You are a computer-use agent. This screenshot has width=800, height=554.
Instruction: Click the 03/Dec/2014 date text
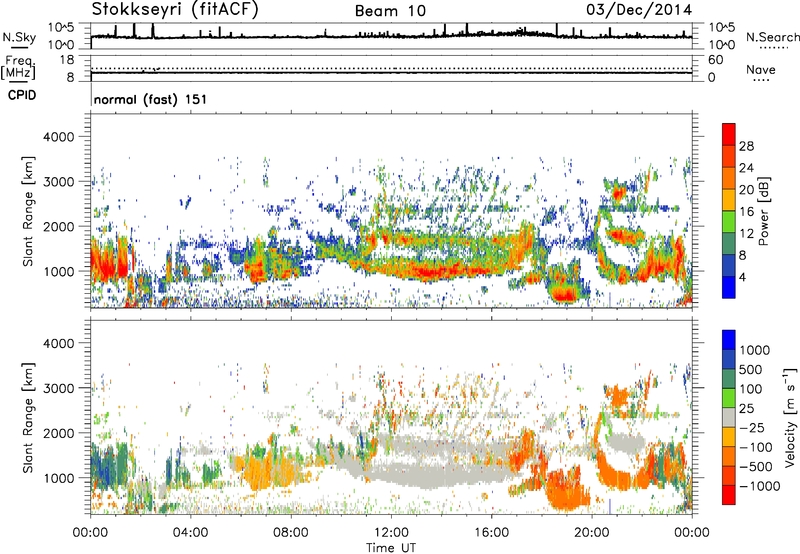tap(639, 10)
